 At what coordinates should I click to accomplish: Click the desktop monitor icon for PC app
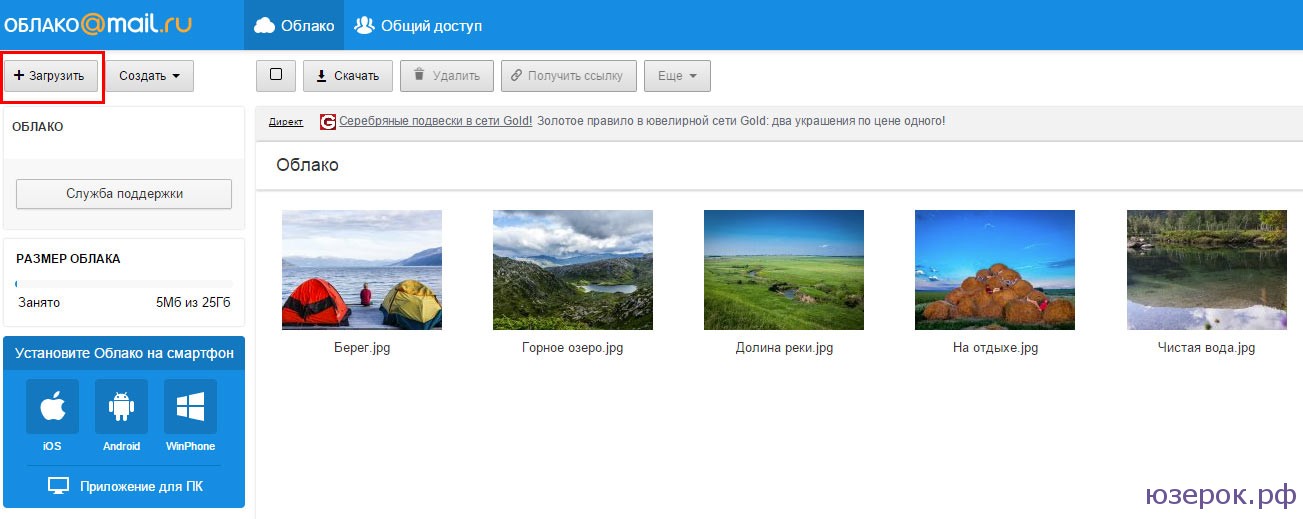point(59,486)
